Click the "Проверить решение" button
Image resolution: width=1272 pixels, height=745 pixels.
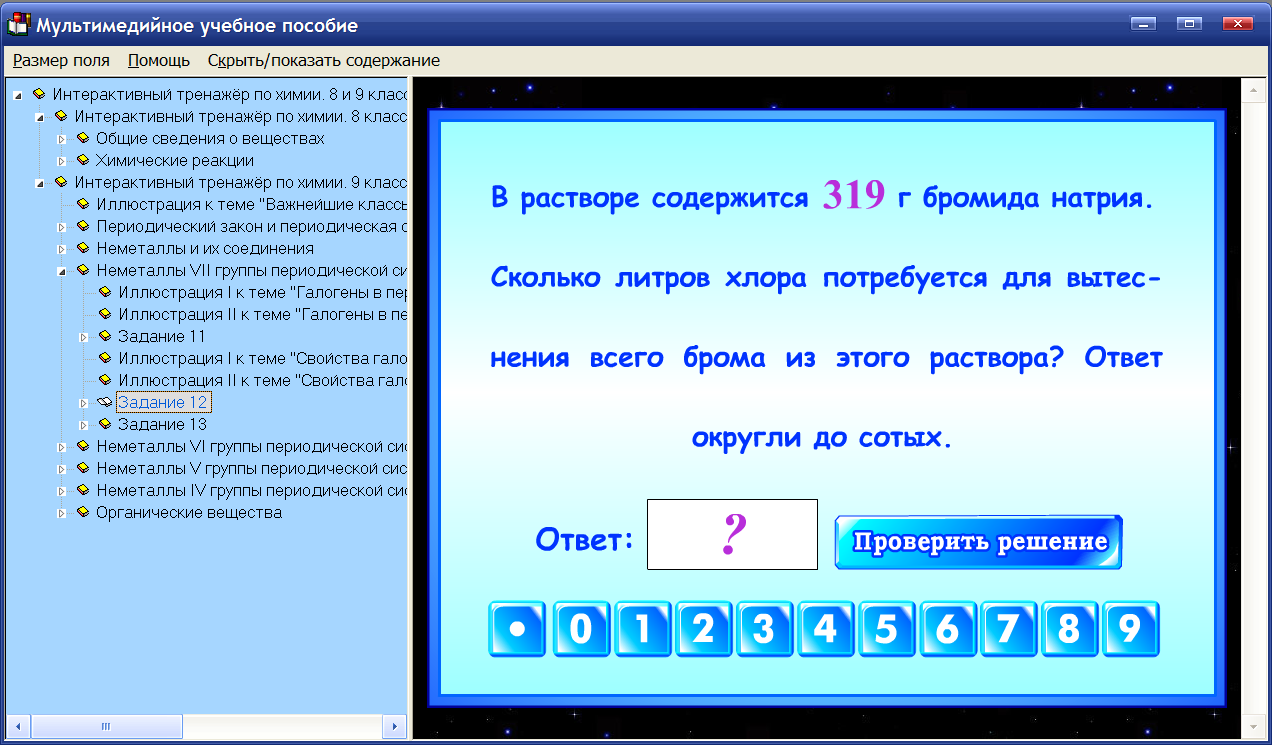pyautogui.click(x=977, y=541)
